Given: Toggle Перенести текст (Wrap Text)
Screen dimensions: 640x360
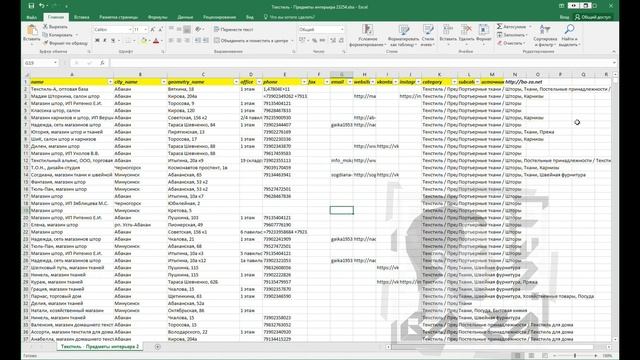Looking at the screenshot, I should (233, 29).
